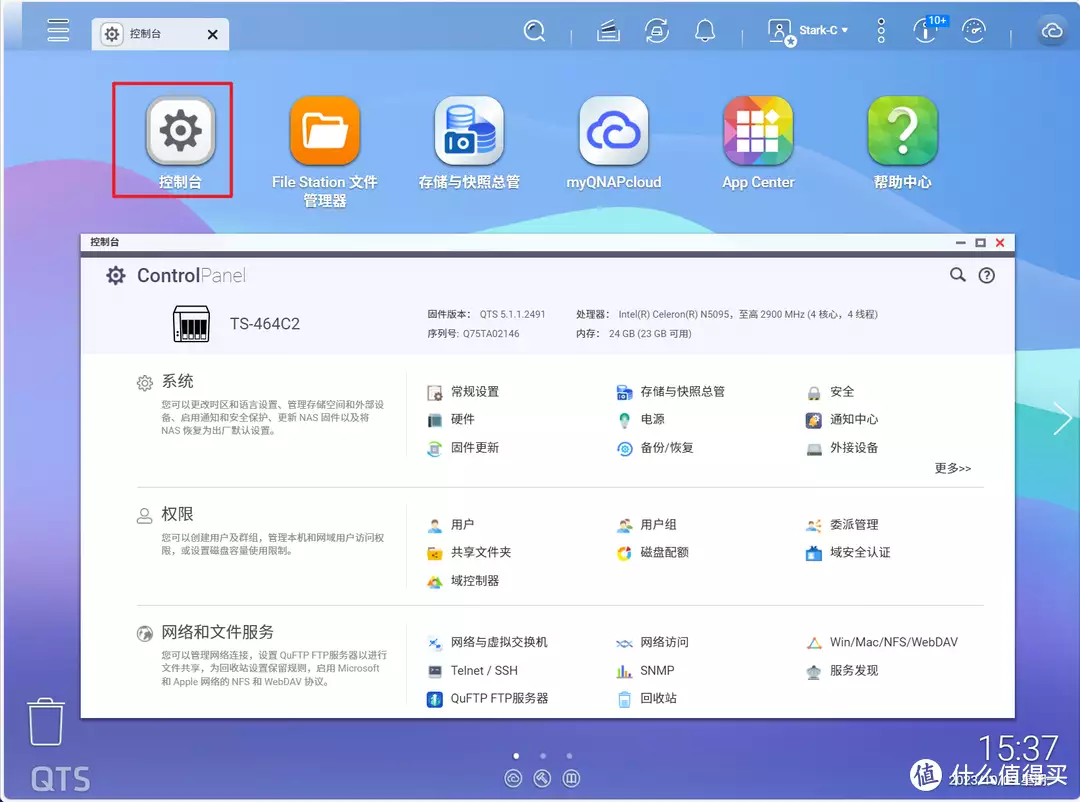
Task: Open 电源 settings
Action: tap(641, 420)
